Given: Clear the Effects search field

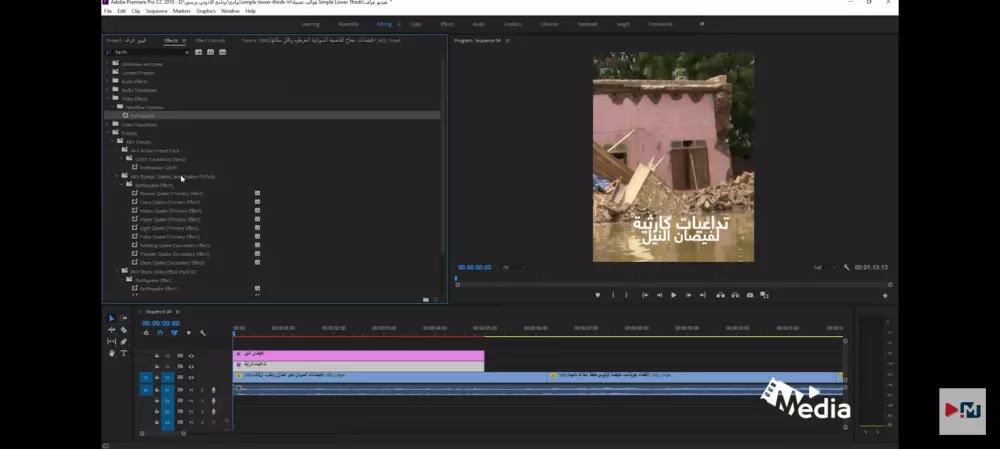Looking at the screenshot, I should (x=187, y=52).
